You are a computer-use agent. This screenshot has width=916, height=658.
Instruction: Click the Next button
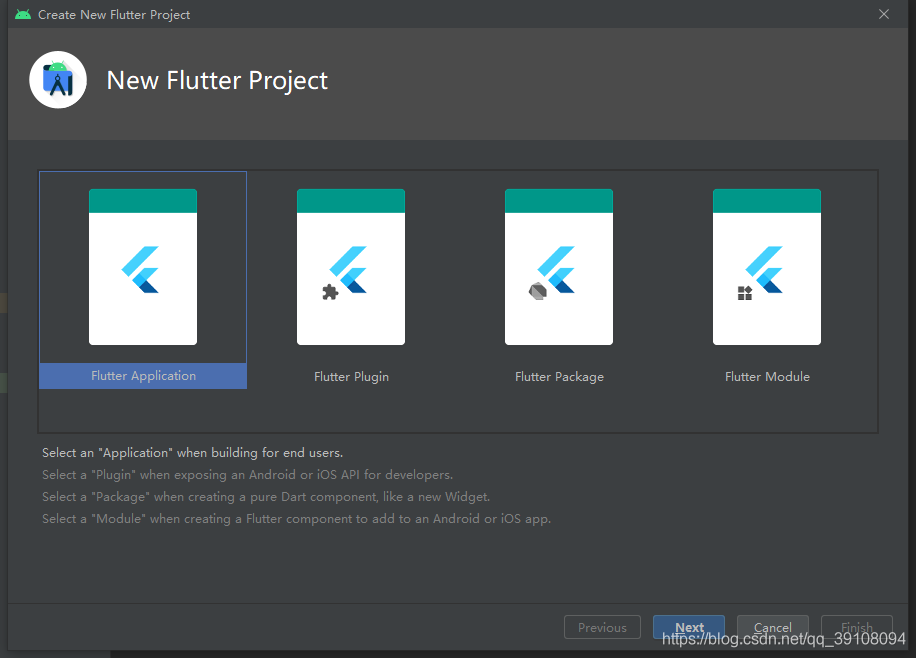click(x=689, y=627)
